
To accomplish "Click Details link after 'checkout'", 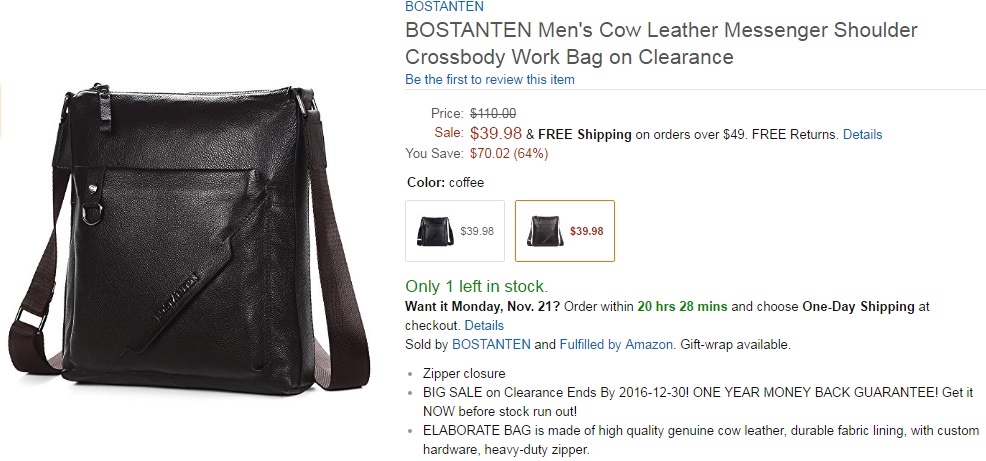I will tap(484, 325).
